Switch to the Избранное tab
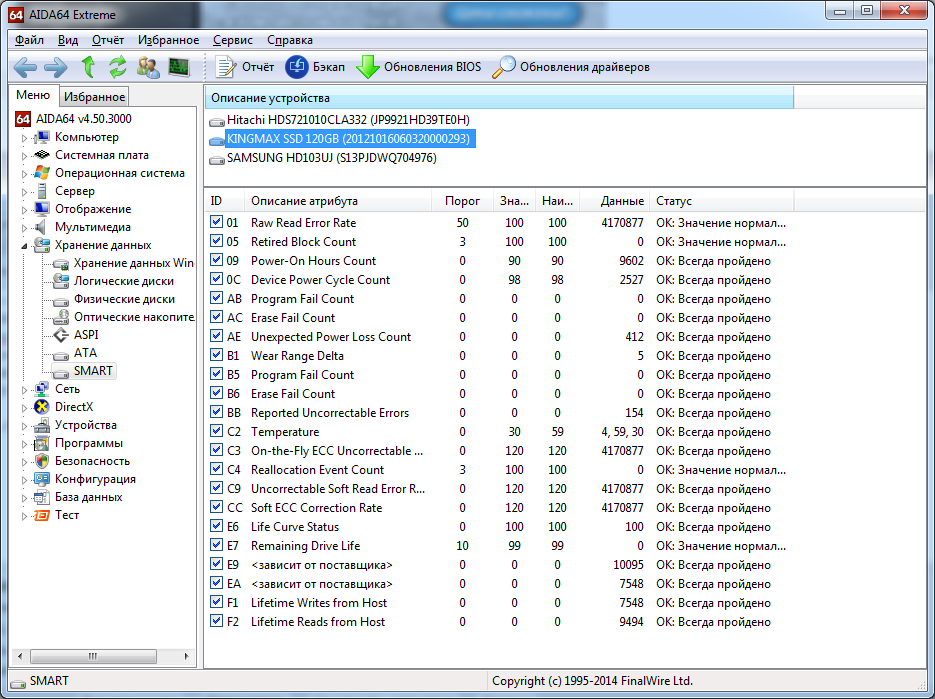Screen dimensions: 935x699 [x=94, y=97]
